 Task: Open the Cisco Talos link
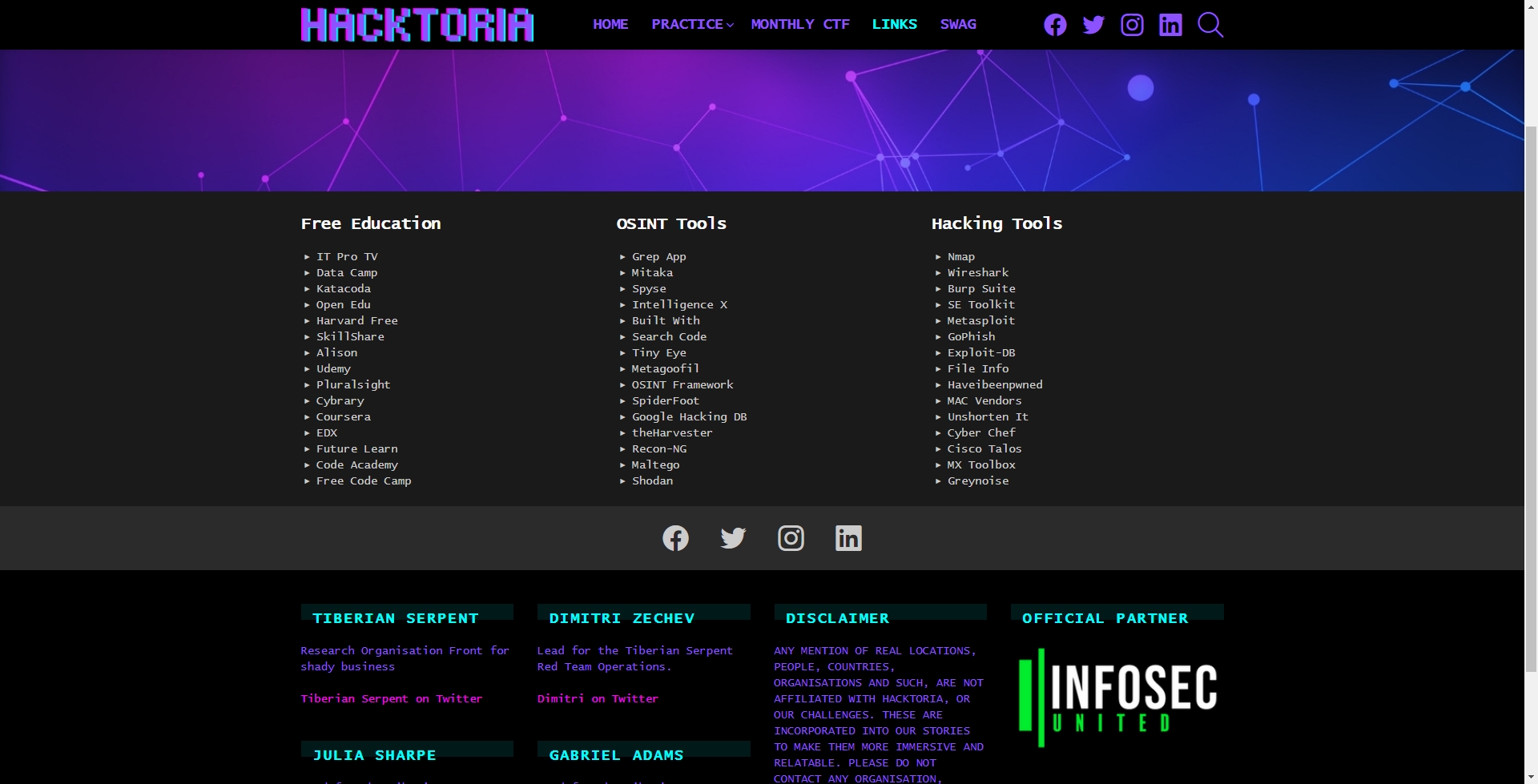pyautogui.click(x=984, y=448)
